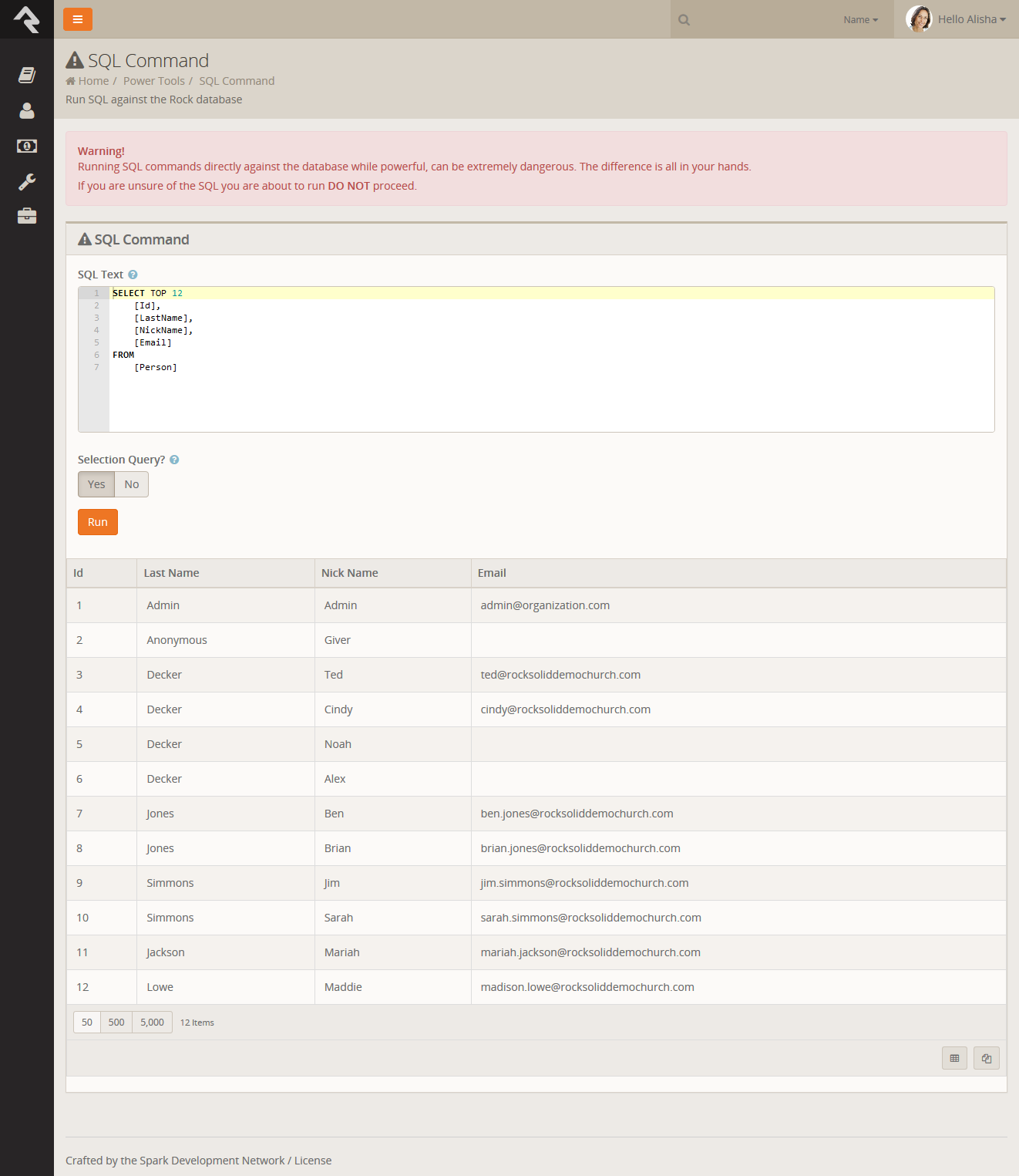Toggle the orange hamburger menu button
This screenshot has width=1019, height=1176.
click(x=78, y=19)
